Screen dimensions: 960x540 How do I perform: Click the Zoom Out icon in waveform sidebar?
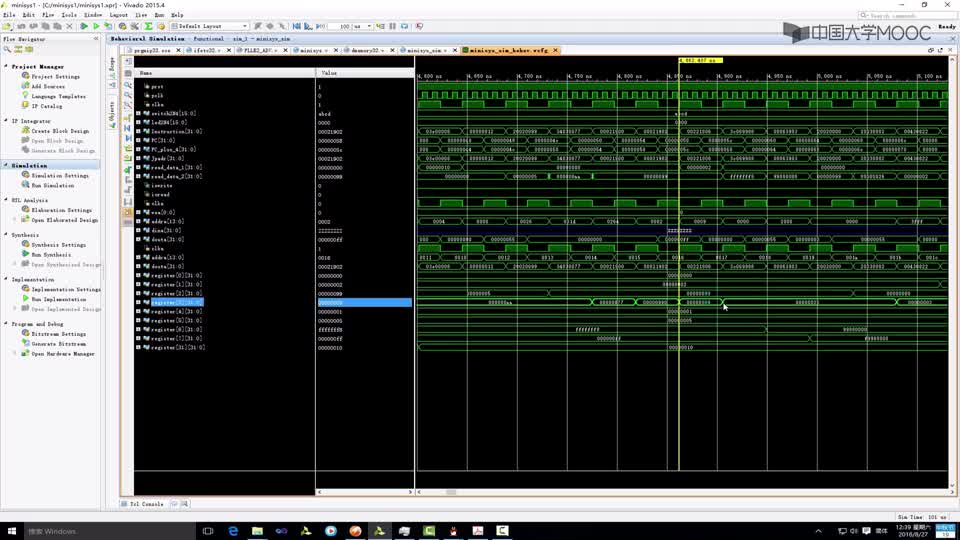pos(128,96)
